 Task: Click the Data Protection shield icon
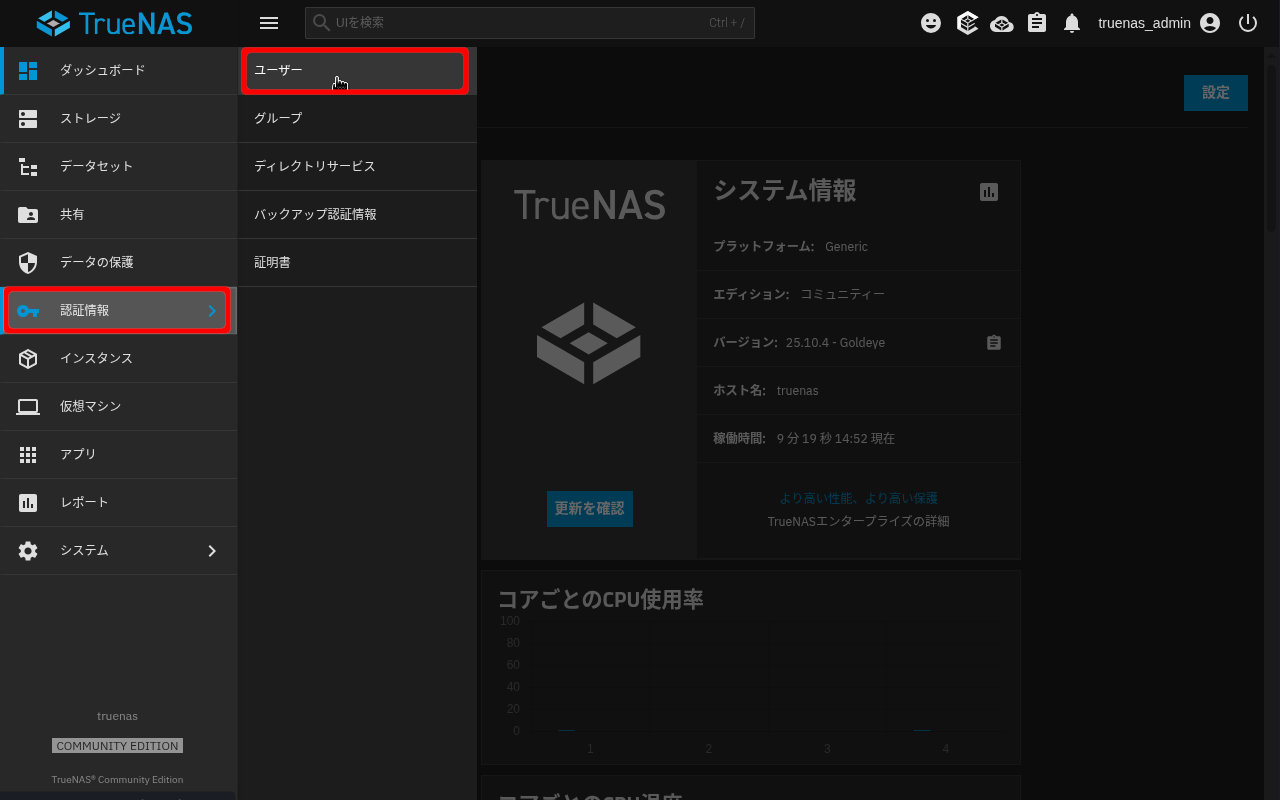(28, 262)
